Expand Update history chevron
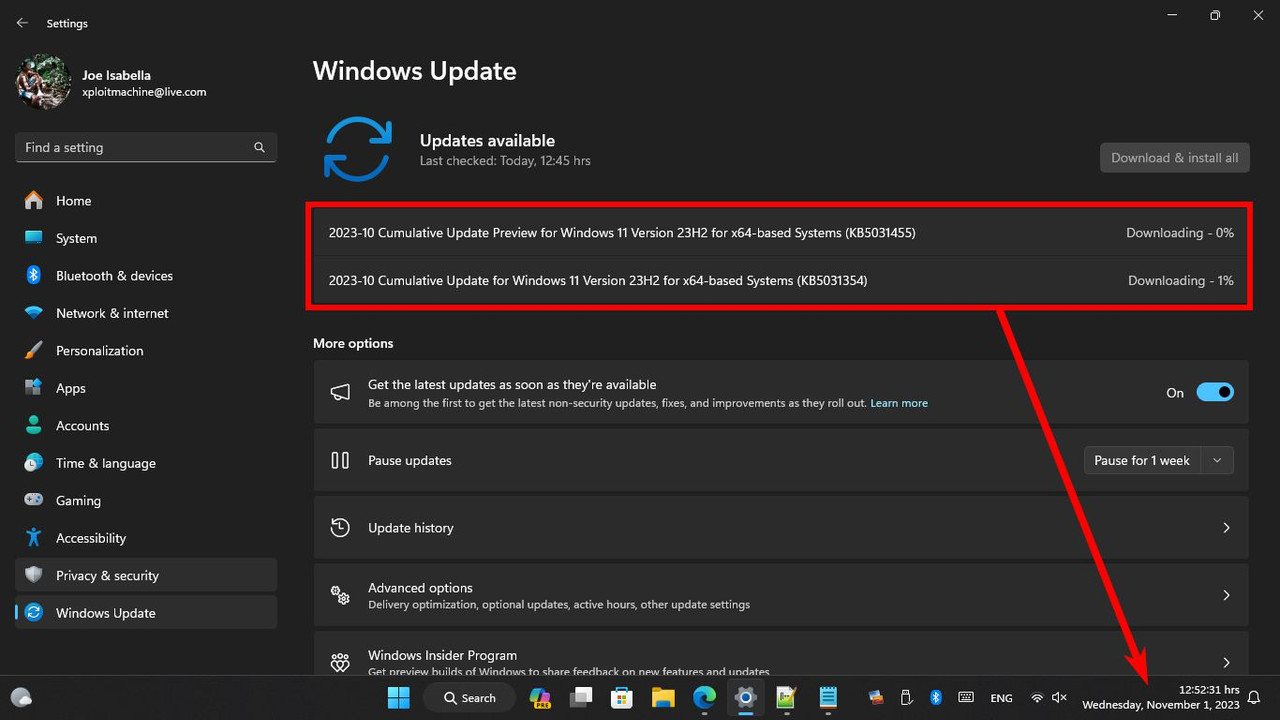This screenshot has height=720, width=1280. [x=1227, y=527]
